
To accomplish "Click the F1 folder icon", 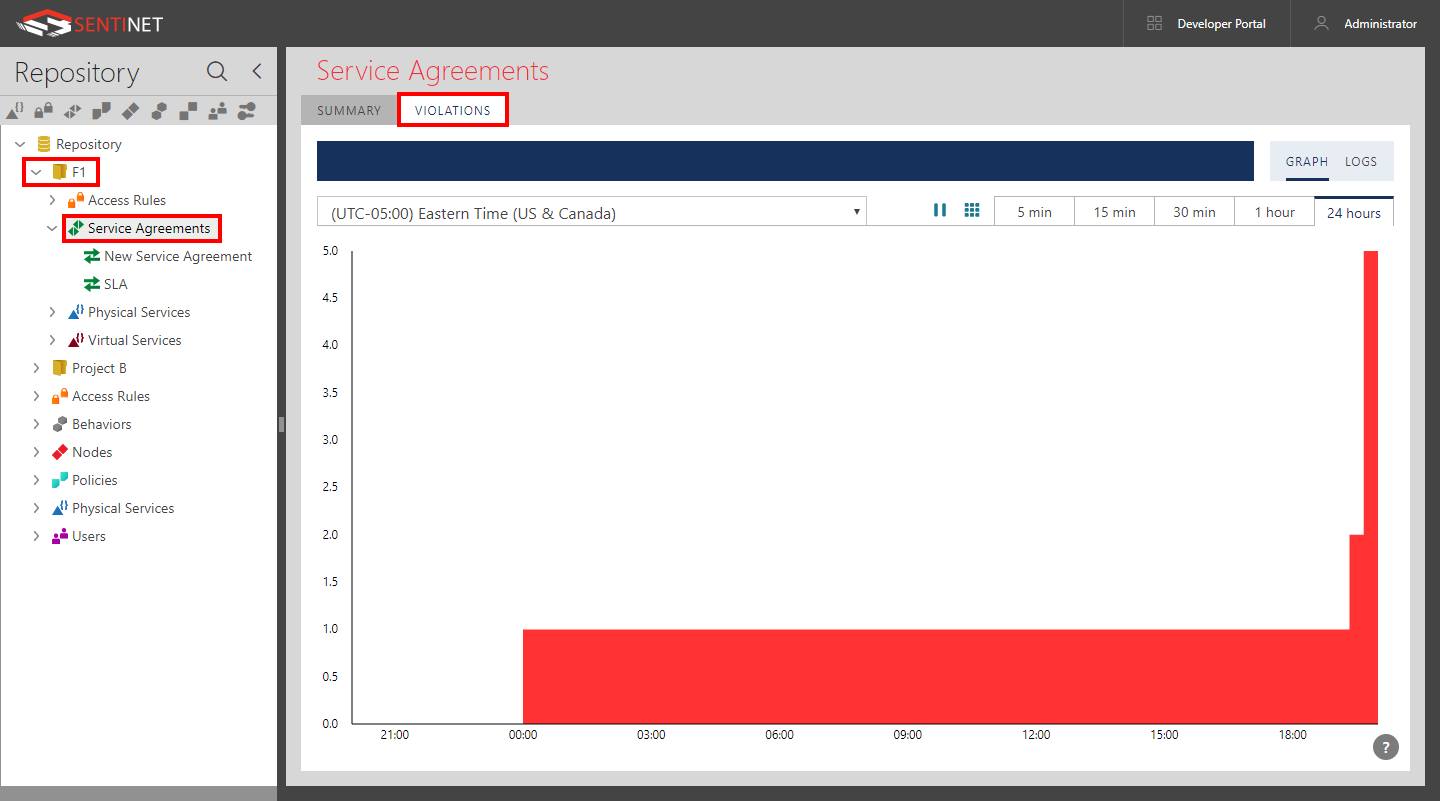I will tap(60, 172).
